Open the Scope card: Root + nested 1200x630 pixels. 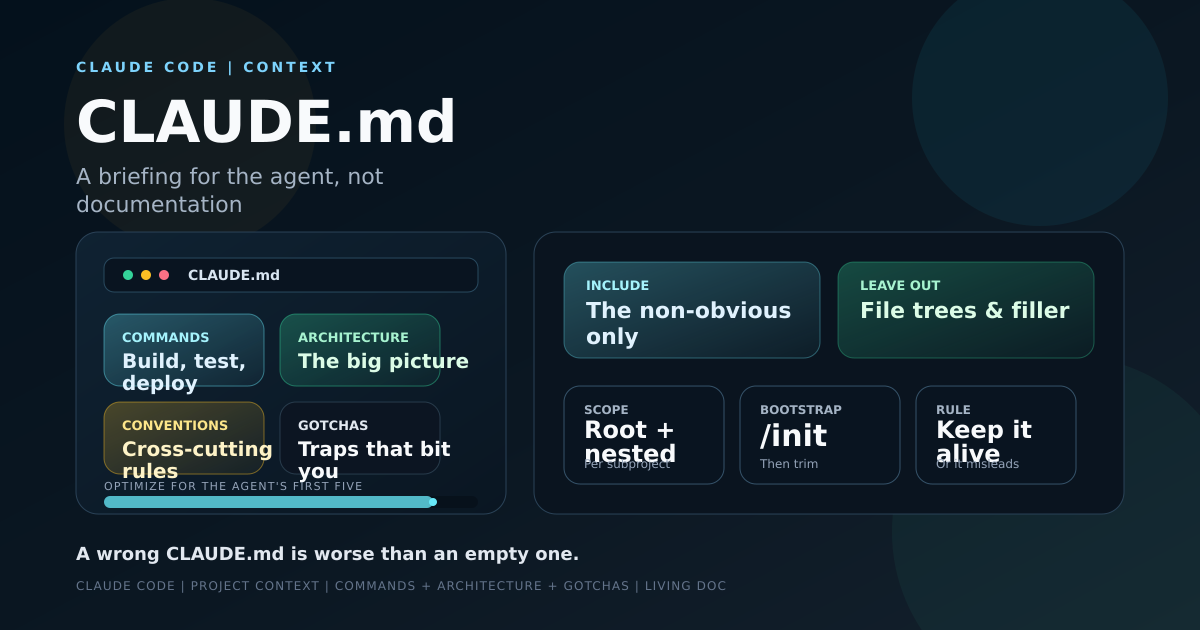point(644,435)
